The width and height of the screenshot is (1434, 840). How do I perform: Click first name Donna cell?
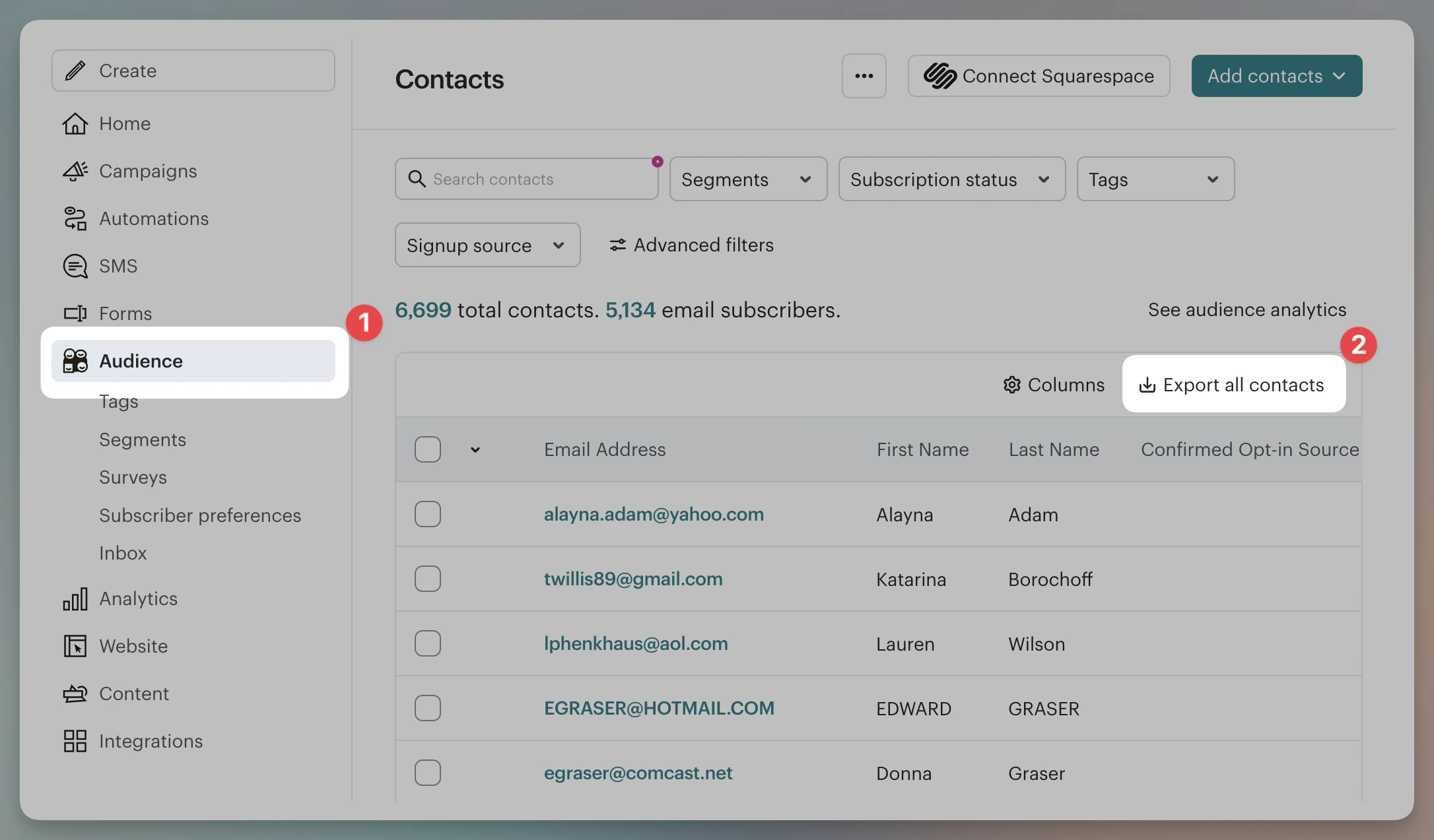point(904,773)
